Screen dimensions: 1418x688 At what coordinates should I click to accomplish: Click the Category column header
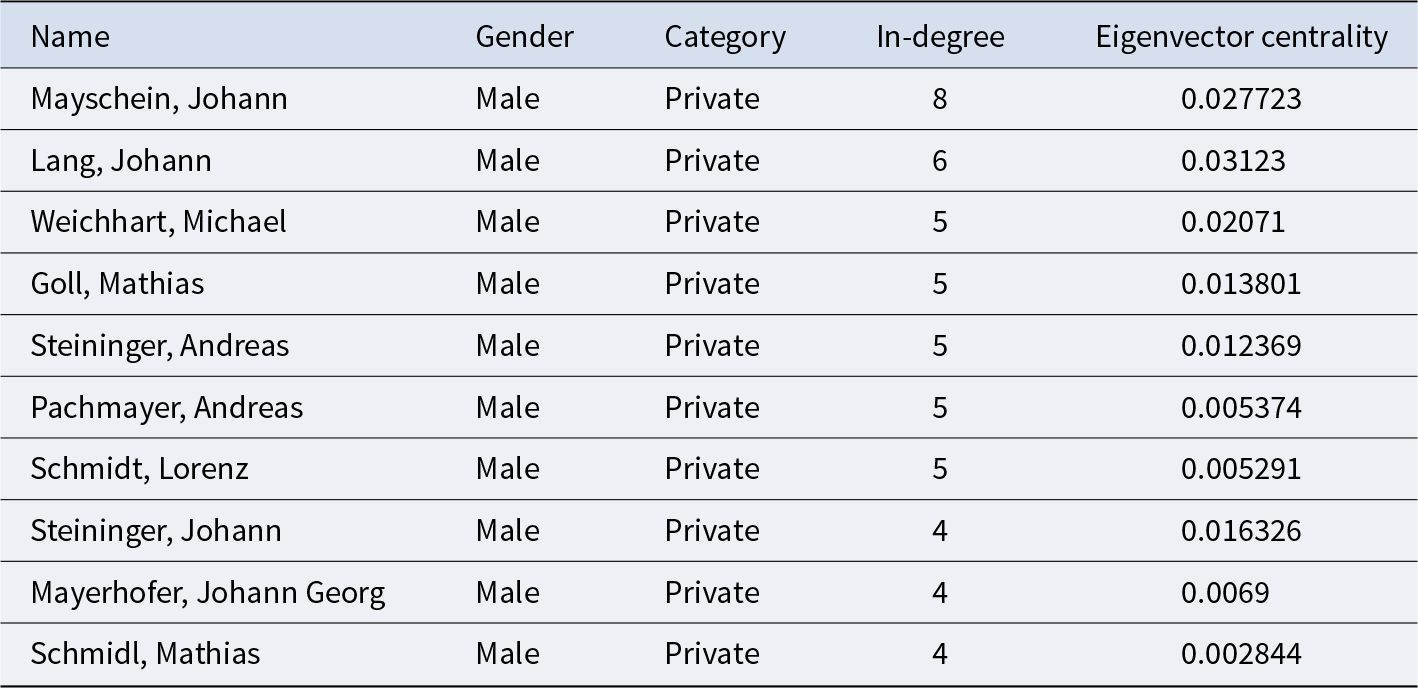coord(725,37)
